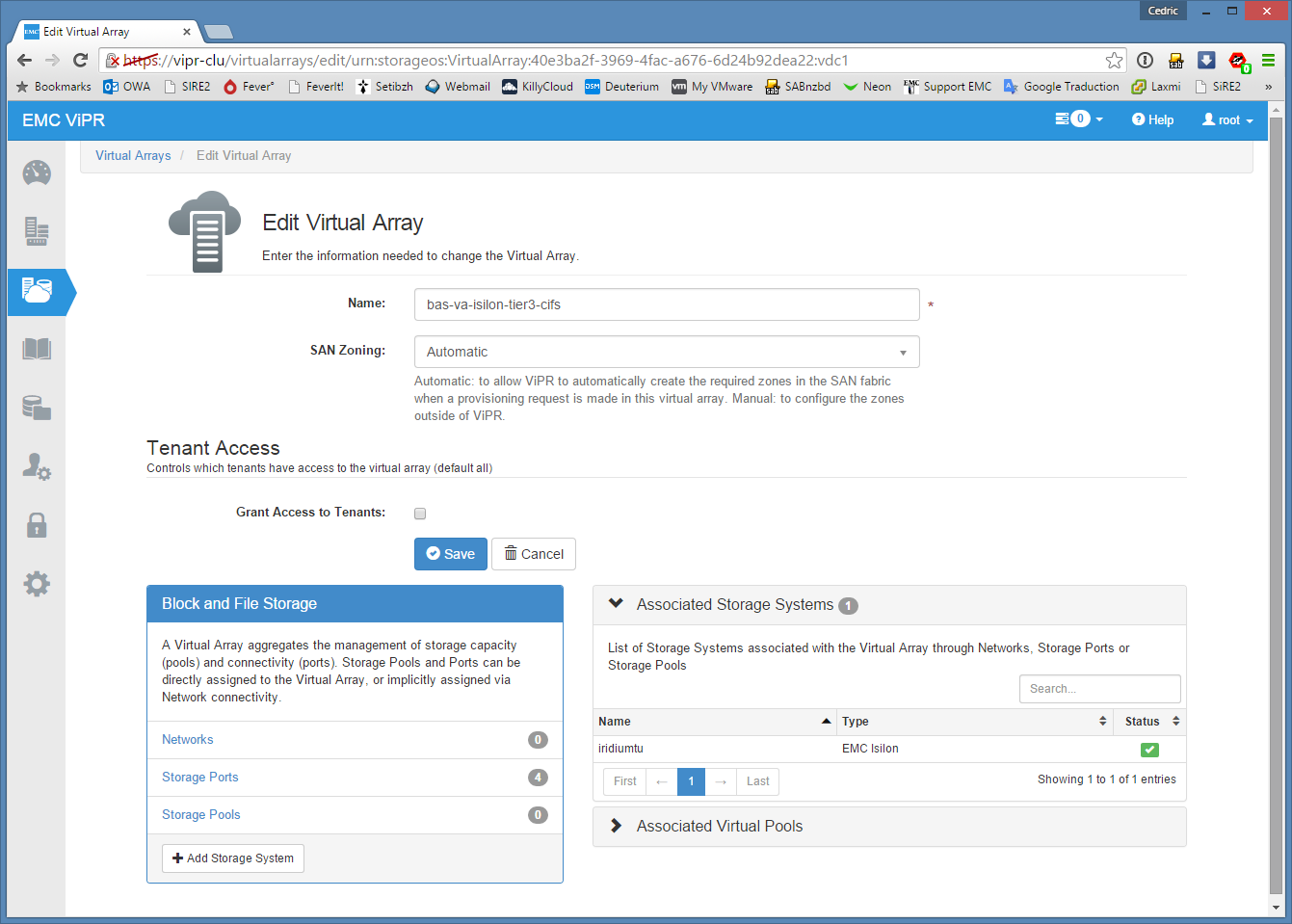The width and height of the screenshot is (1292, 924).
Task: Click the EMC Isilon type cell
Action: point(870,749)
